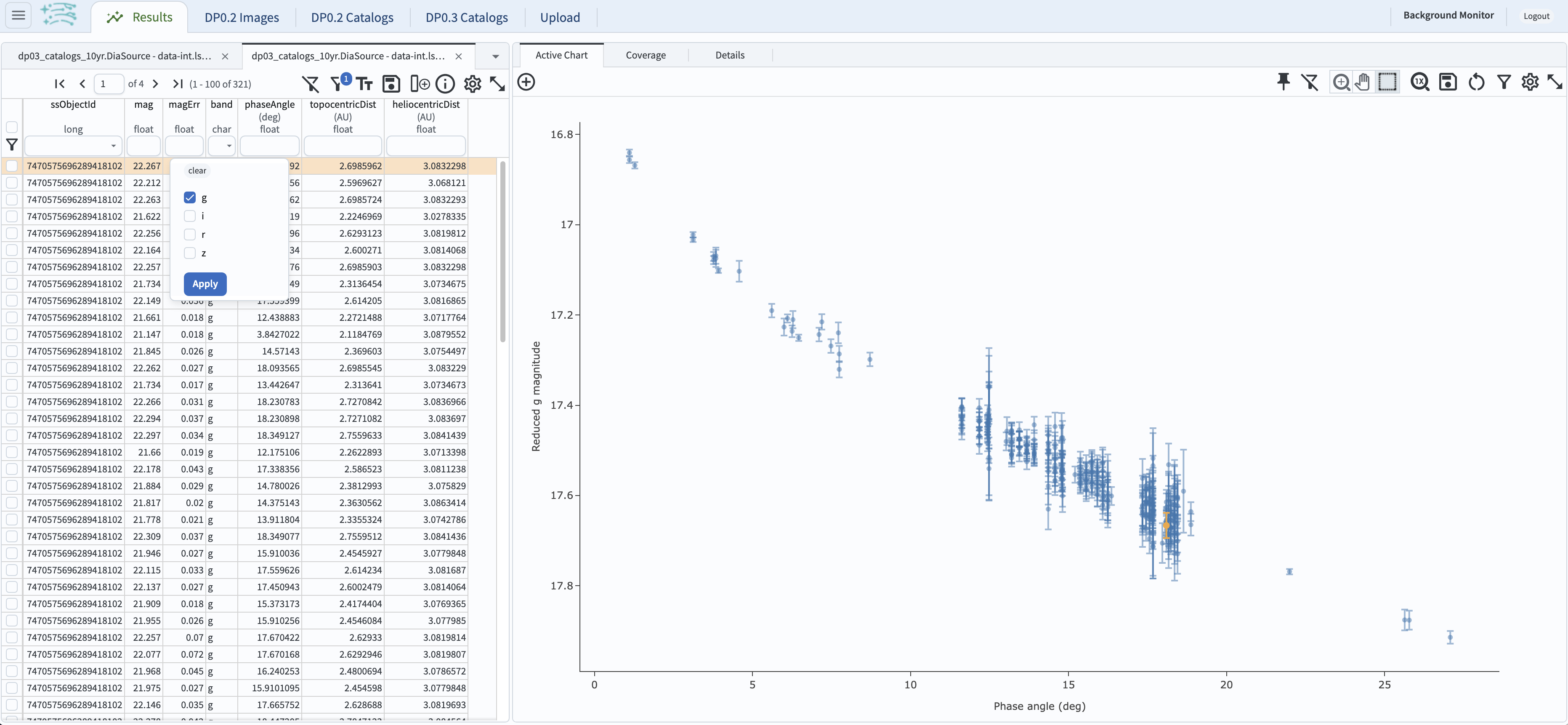Switch to the Results tab
The width and height of the screenshot is (1568, 725).
click(140, 17)
